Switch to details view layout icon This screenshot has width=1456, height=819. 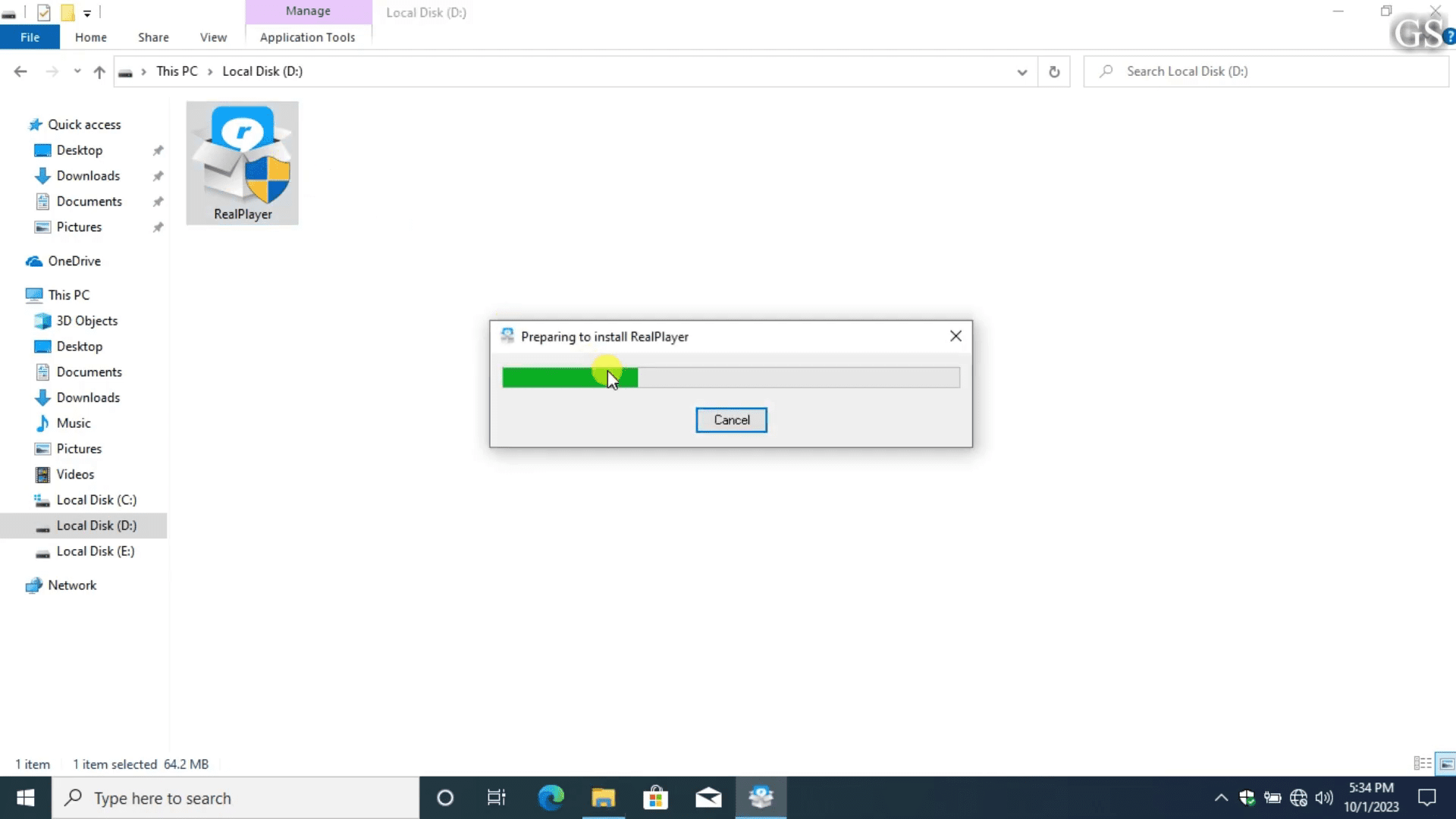click(x=1423, y=764)
